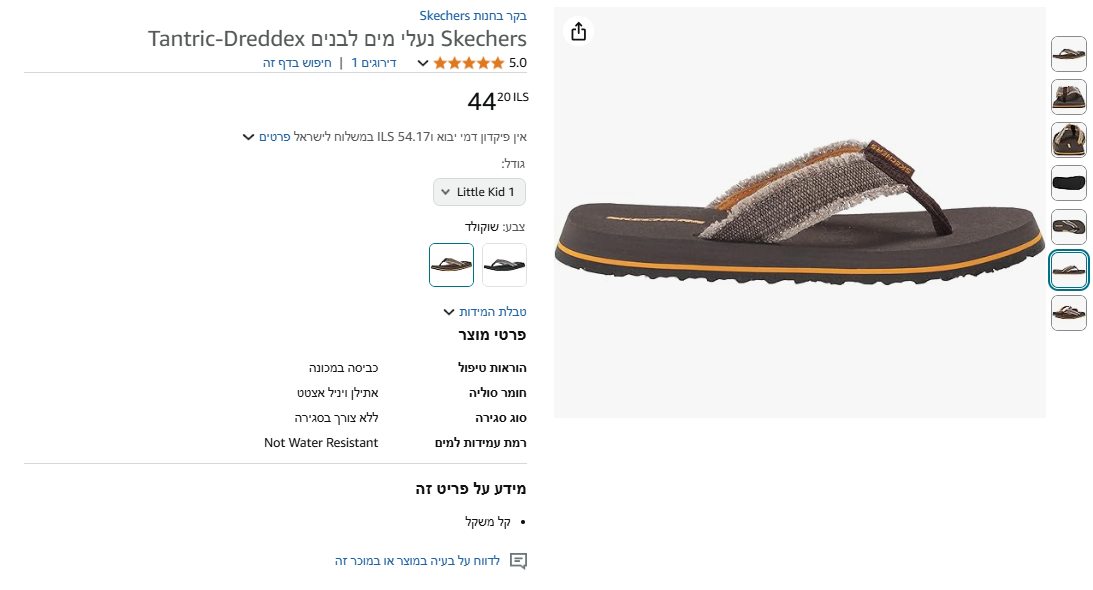1093x590 pixels.
Task: Expand the ratings chevron beside the stars
Action: [423, 63]
